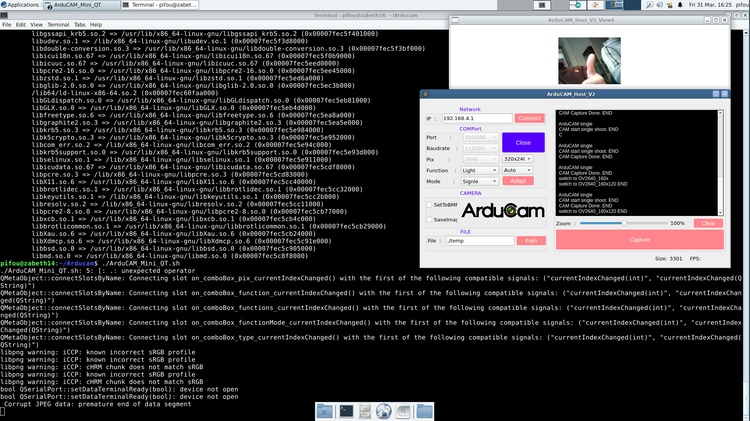This screenshot has width=750, height=421.
Task: Select the terminal workspace in workspace switcher
Action: click(x=542, y=5)
